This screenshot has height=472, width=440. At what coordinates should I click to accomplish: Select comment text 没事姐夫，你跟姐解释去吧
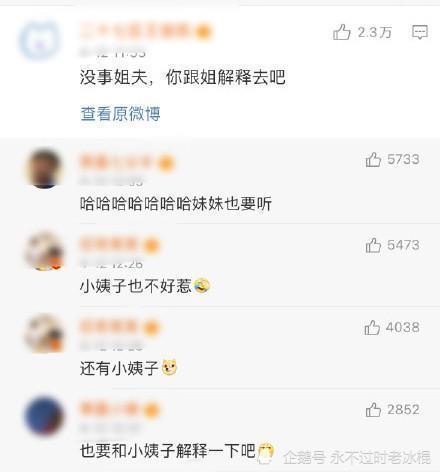coord(183,77)
